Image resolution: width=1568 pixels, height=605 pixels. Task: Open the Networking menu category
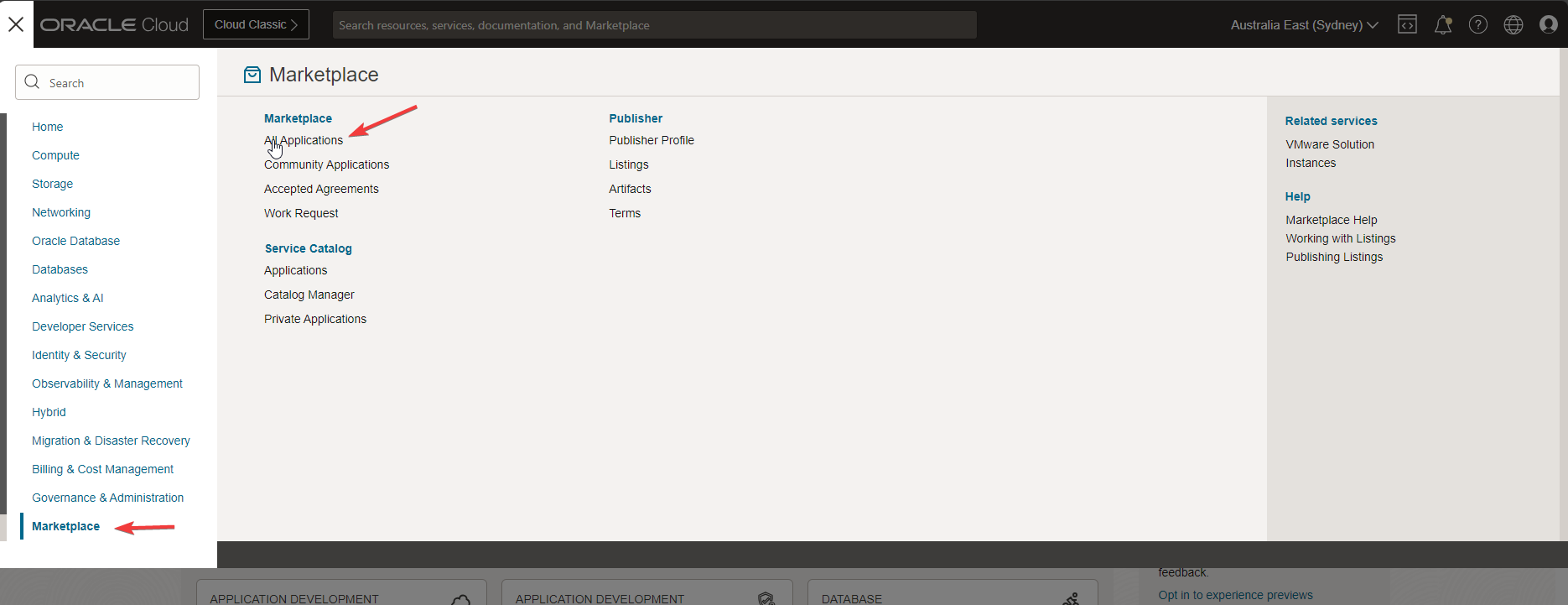(x=61, y=212)
